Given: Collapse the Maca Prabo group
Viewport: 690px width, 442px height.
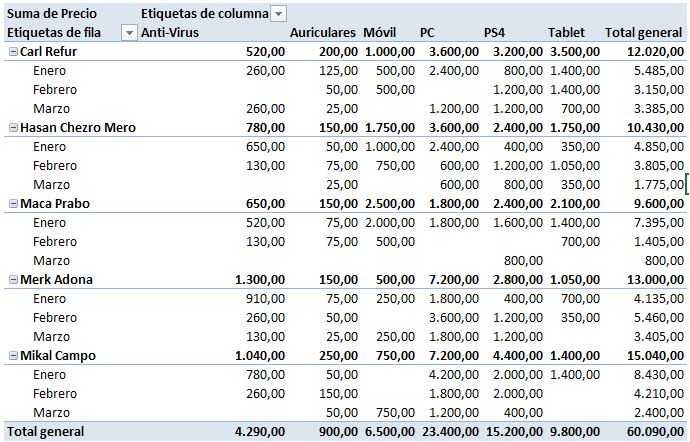Looking at the screenshot, I should (14, 204).
